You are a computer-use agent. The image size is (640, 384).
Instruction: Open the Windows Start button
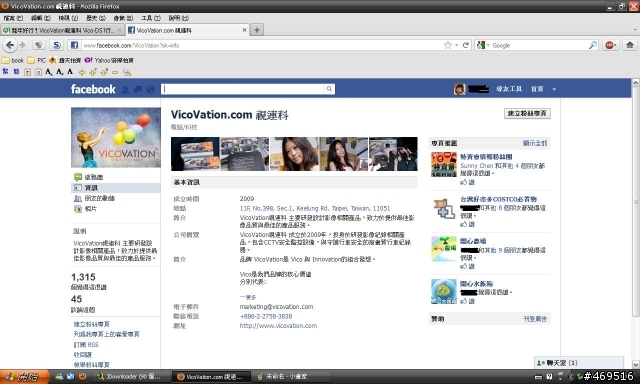pos(24,377)
